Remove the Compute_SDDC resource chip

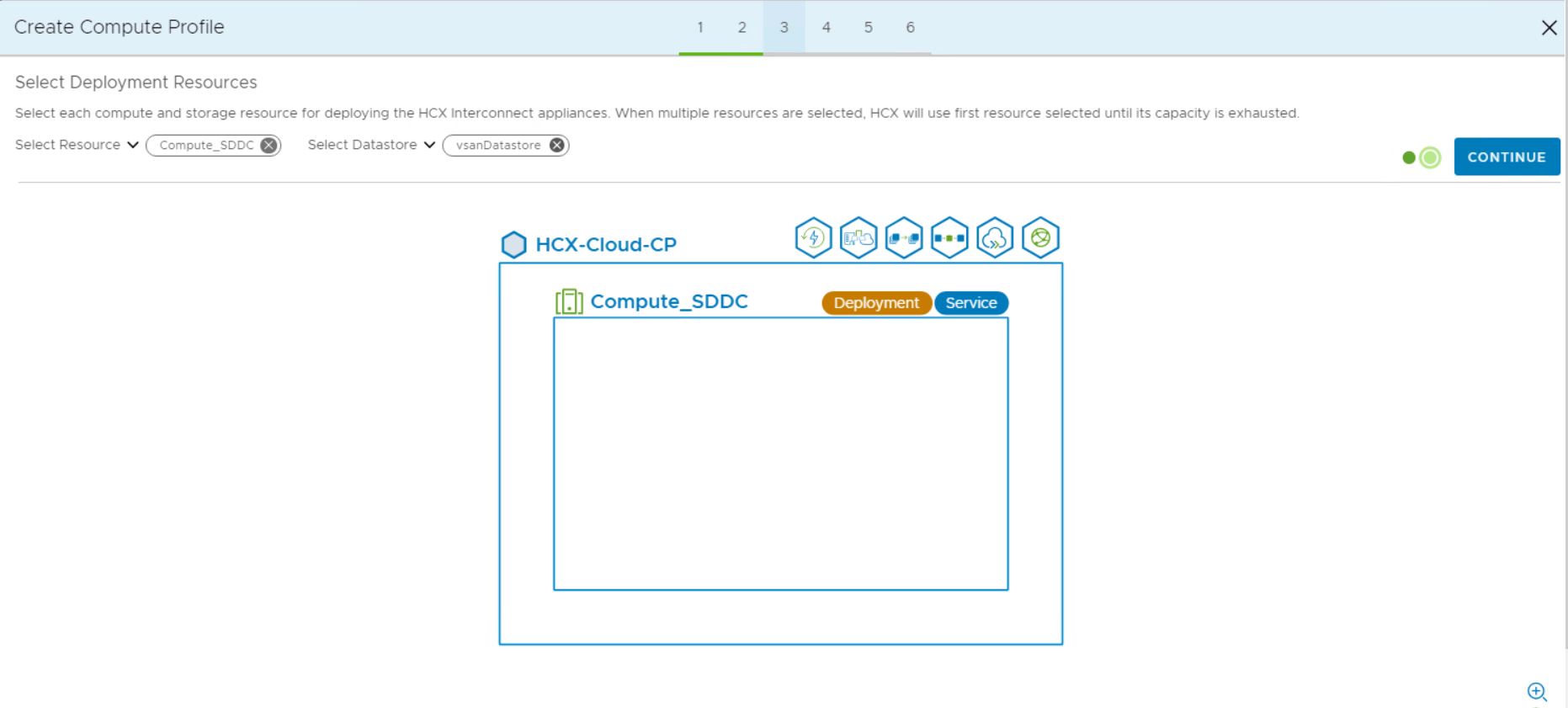[x=268, y=146]
